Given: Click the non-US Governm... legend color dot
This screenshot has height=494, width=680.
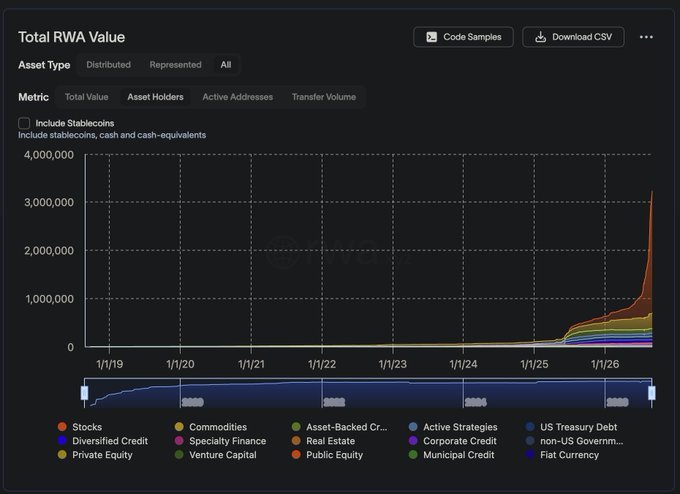Looking at the screenshot, I should 530,441.
